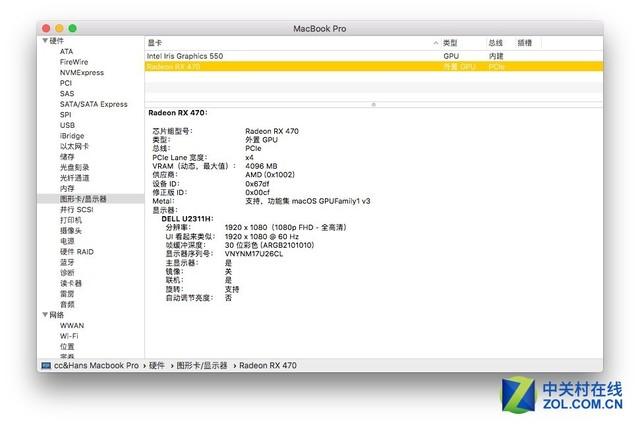Select iBridge in the sidebar
The width and height of the screenshot is (640, 425).
pos(72,136)
